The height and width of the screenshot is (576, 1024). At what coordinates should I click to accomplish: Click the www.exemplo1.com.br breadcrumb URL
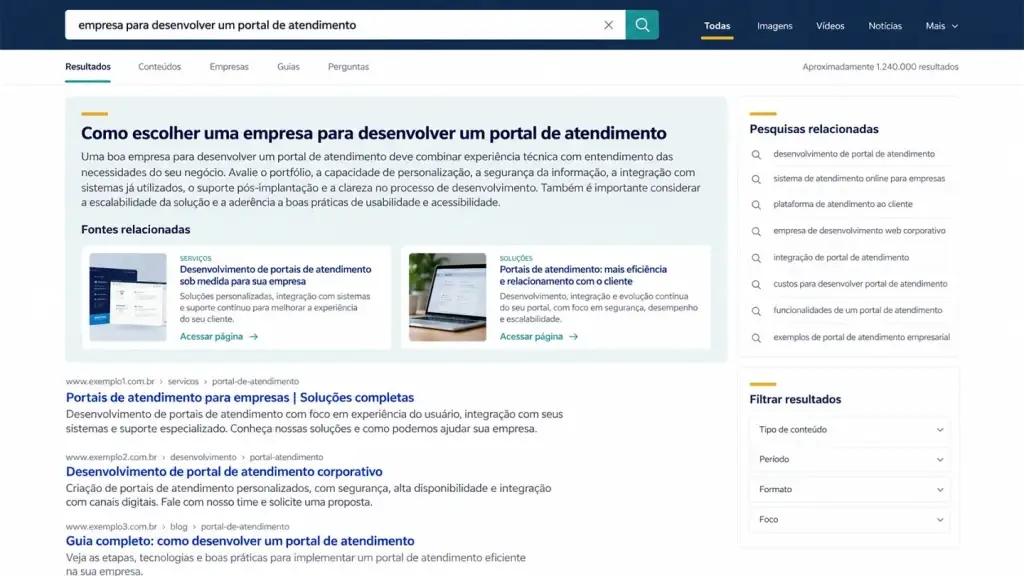(x=110, y=381)
